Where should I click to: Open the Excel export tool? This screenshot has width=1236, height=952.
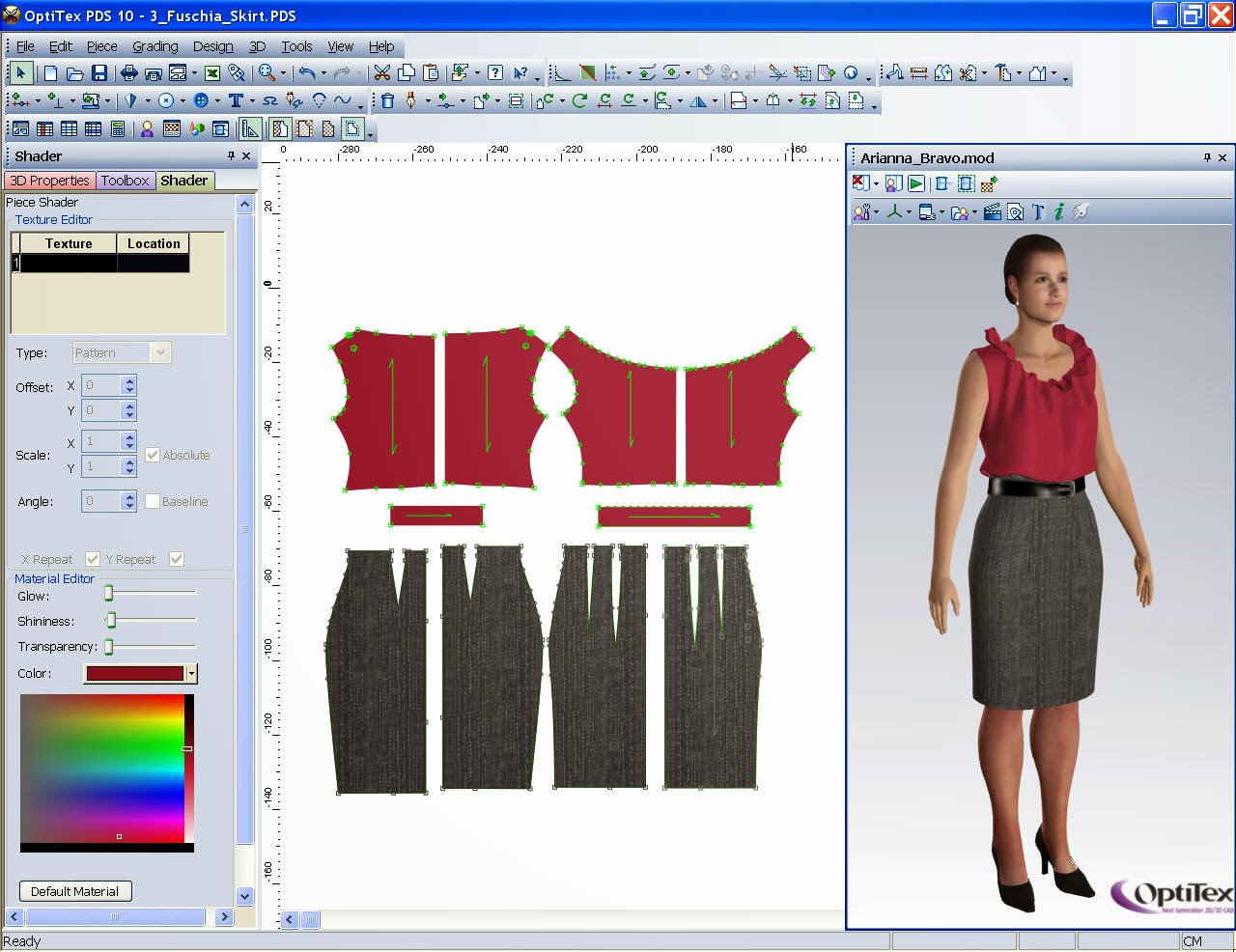point(211,72)
